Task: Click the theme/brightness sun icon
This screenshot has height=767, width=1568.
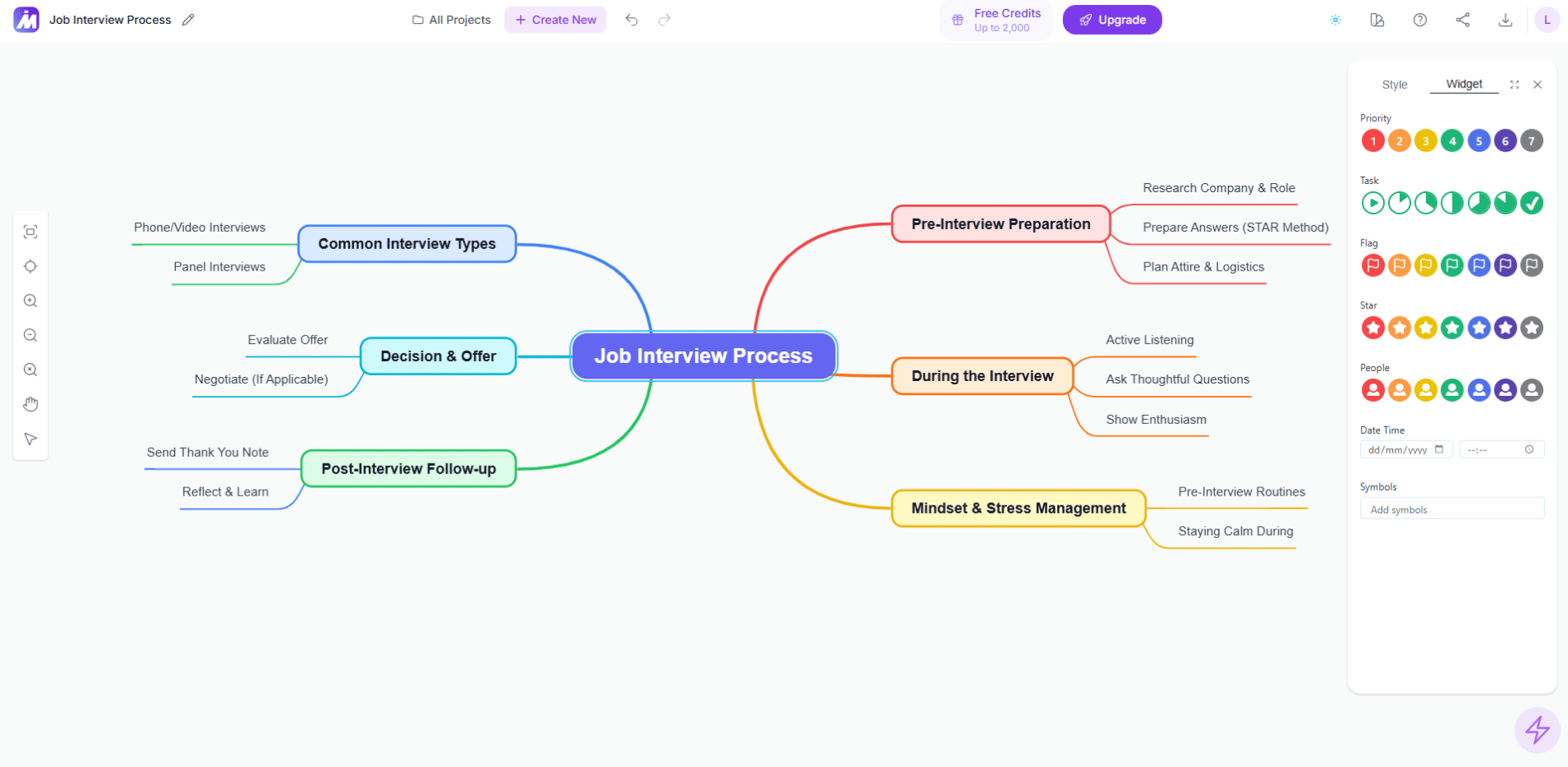Action: click(1335, 19)
